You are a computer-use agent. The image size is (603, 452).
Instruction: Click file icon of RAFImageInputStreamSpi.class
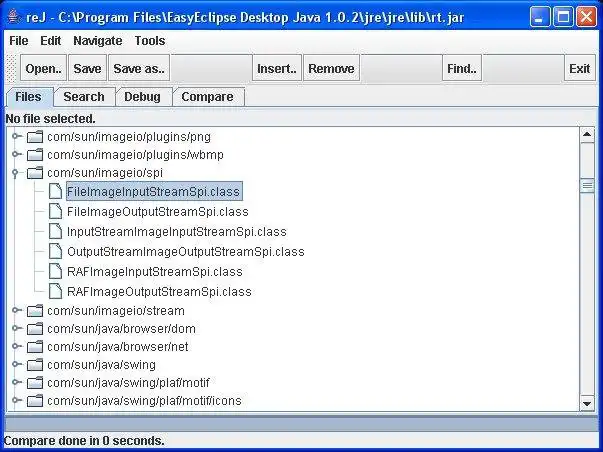[55, 271]
